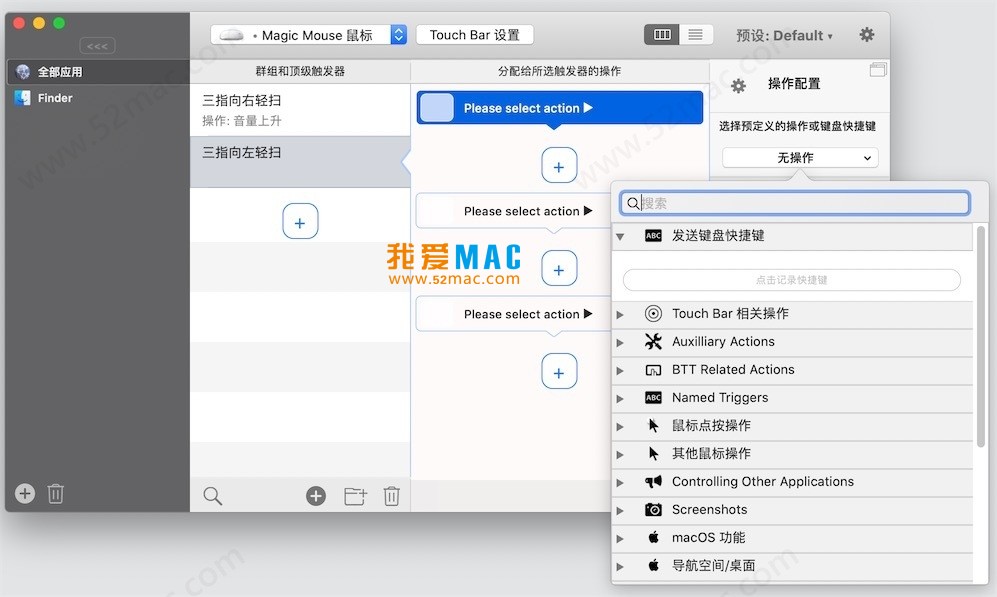
Task: Open the Magic Mouse 鼠标 device dropdown
Action: pos(309,35)
